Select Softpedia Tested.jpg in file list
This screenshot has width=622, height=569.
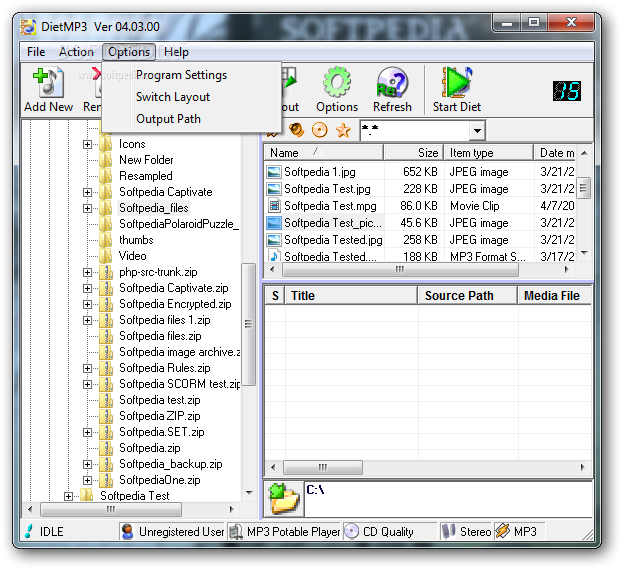pos(333,240)
